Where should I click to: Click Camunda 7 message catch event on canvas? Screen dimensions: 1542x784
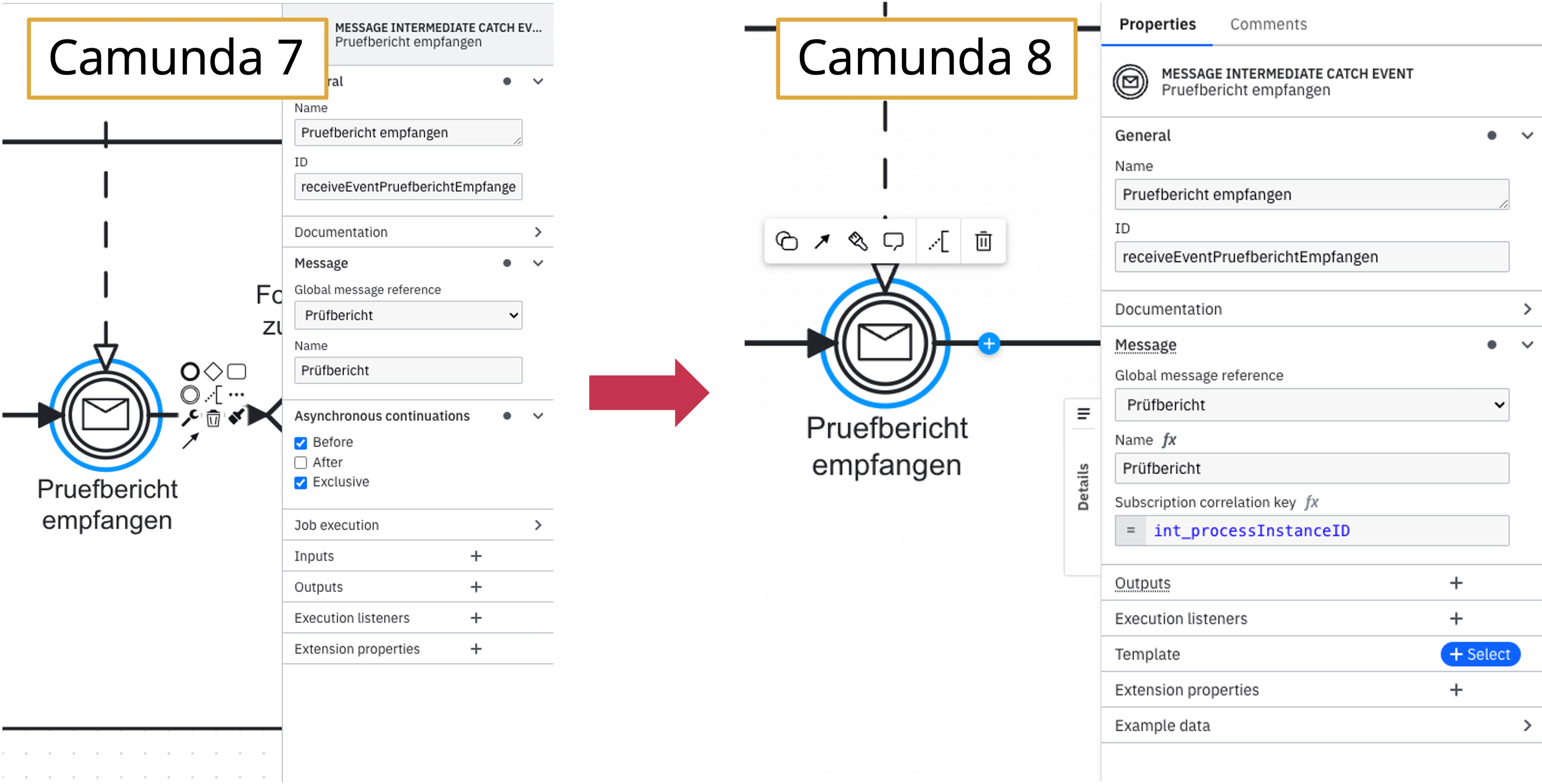point(106,415)
